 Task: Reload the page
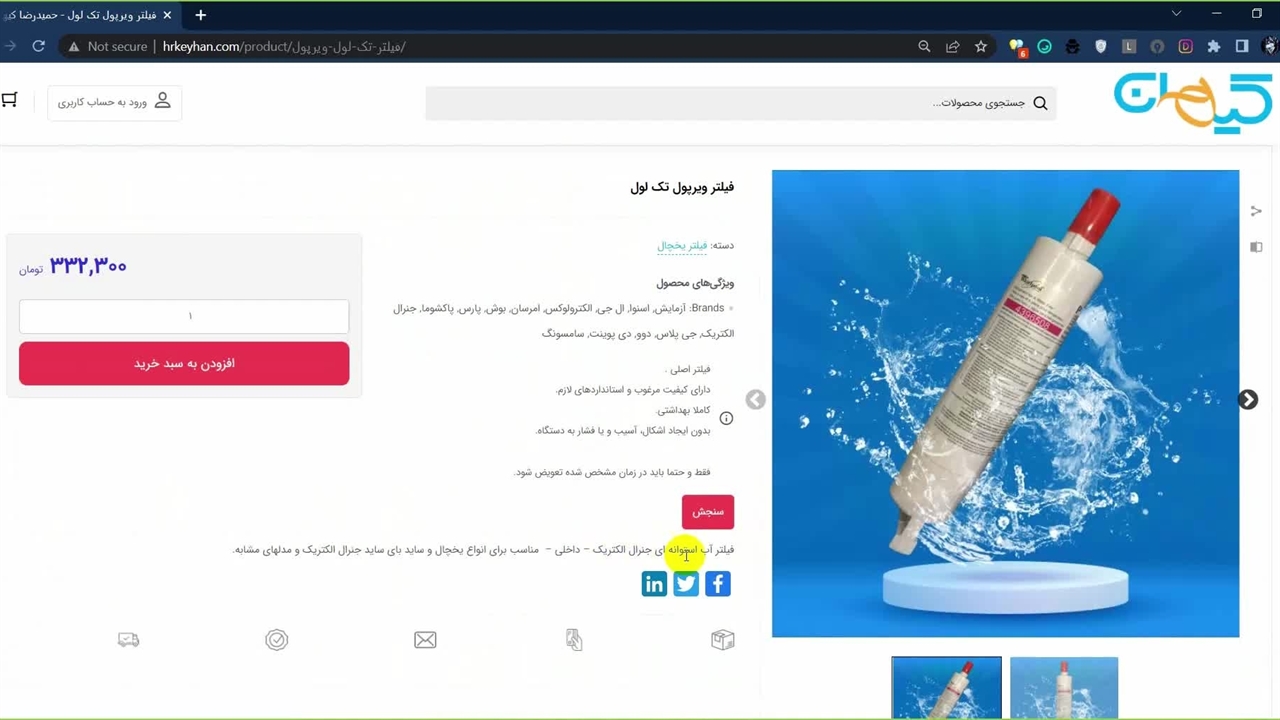pos(38,46)
